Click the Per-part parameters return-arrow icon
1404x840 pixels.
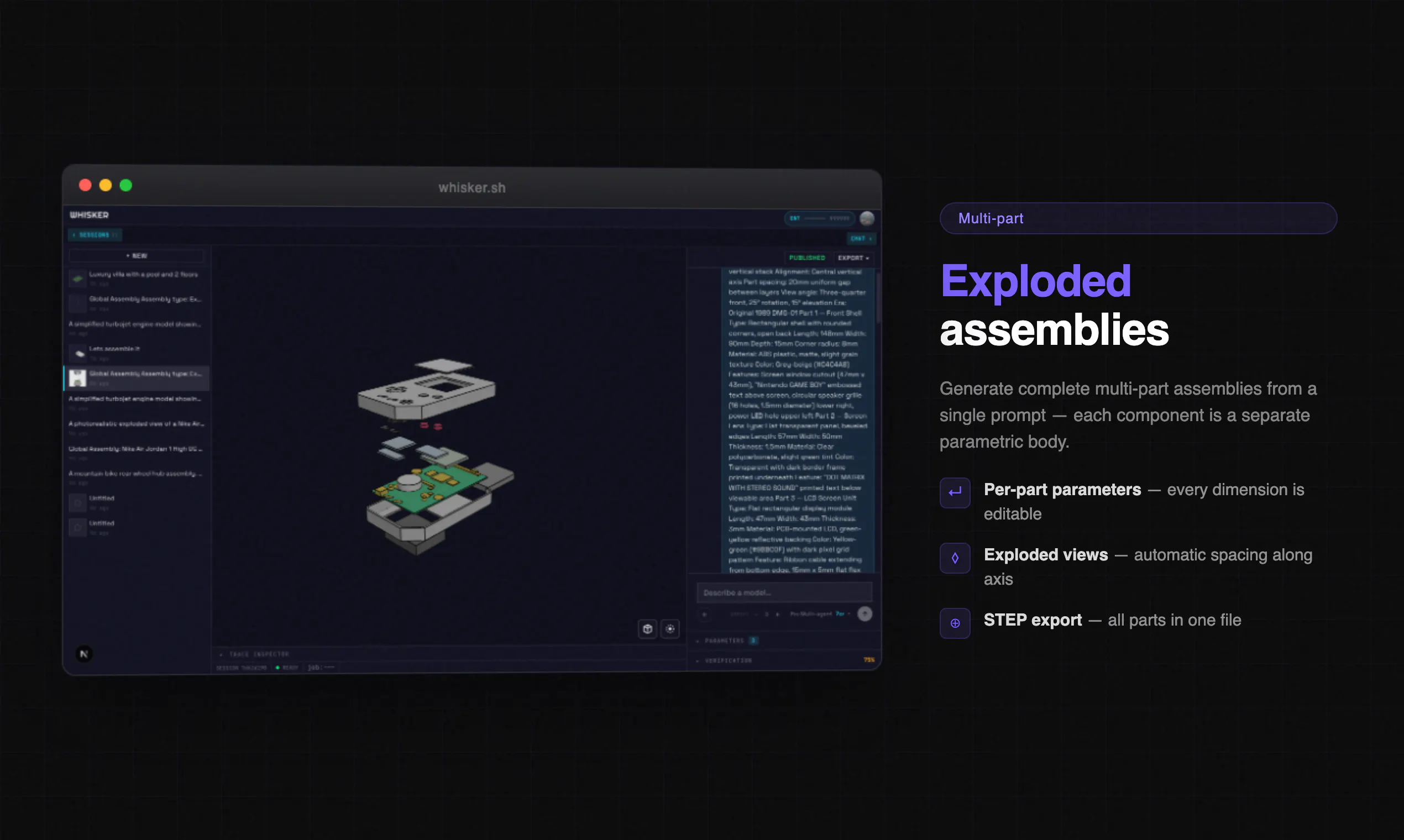pyautogui.click(x=955, y=492)
